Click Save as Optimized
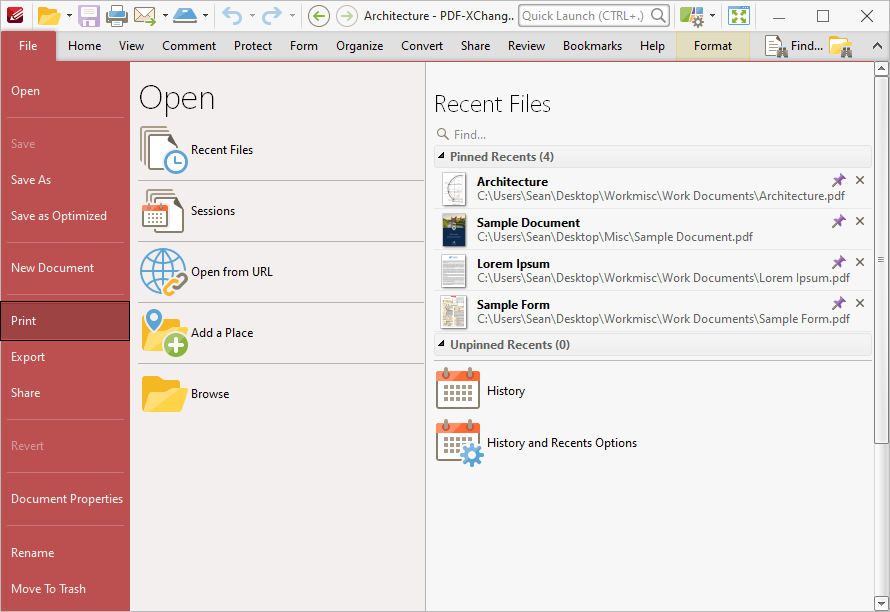Viewport: 890px width, 612px height. click(x=59, y=216)
